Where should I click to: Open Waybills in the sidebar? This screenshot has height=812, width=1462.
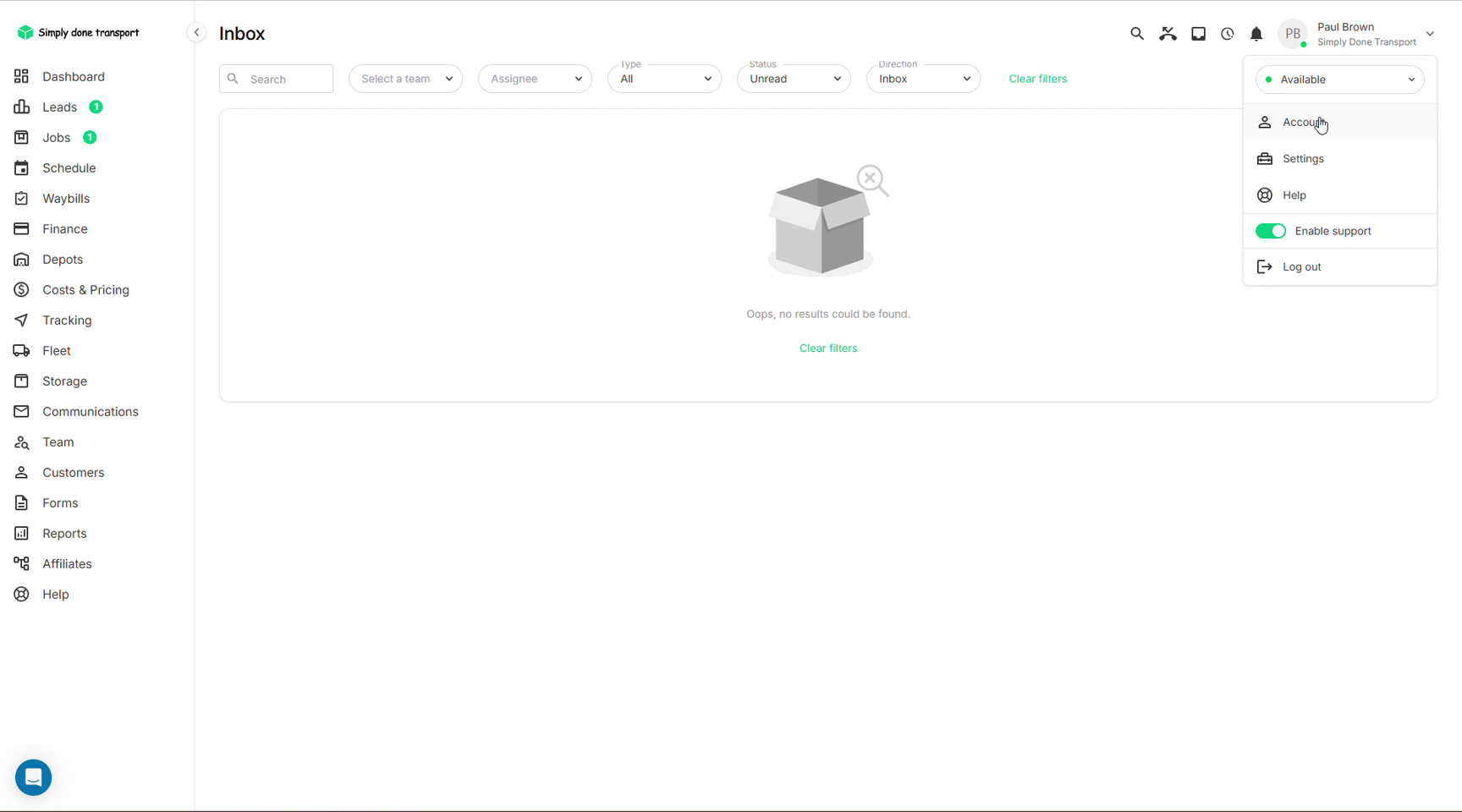coord(66,198)
